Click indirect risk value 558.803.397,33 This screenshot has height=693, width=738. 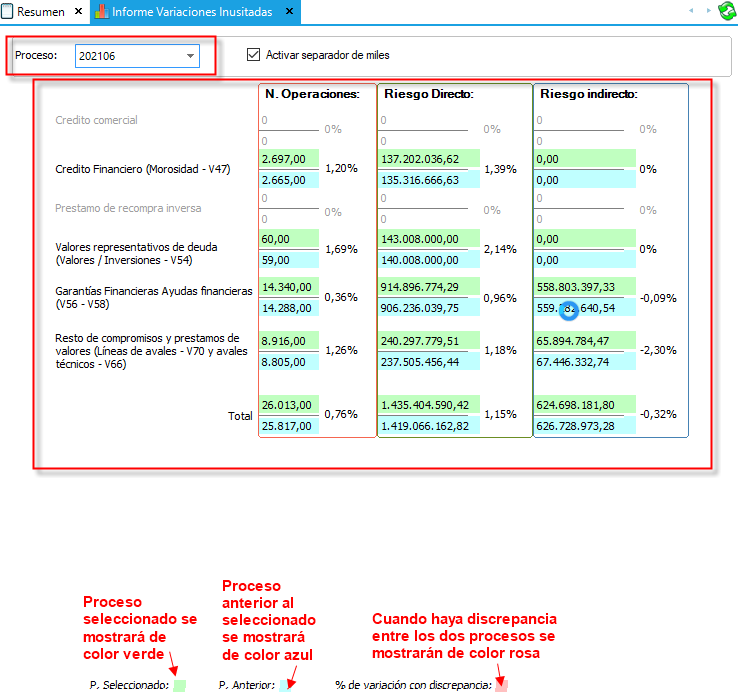click(585, 287)
